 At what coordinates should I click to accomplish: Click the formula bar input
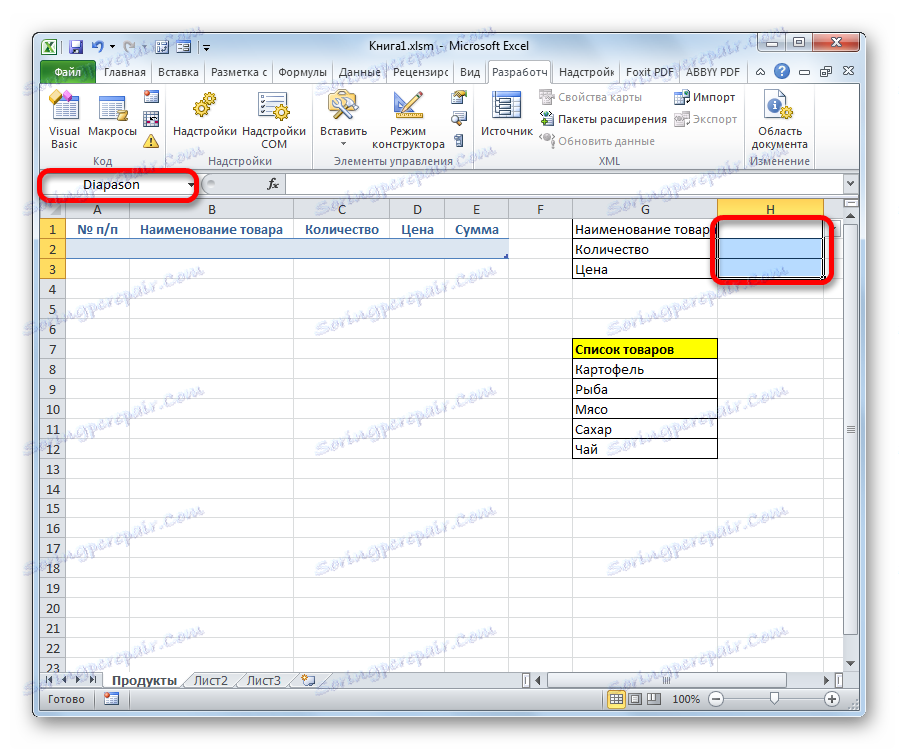tap(564, 184)
